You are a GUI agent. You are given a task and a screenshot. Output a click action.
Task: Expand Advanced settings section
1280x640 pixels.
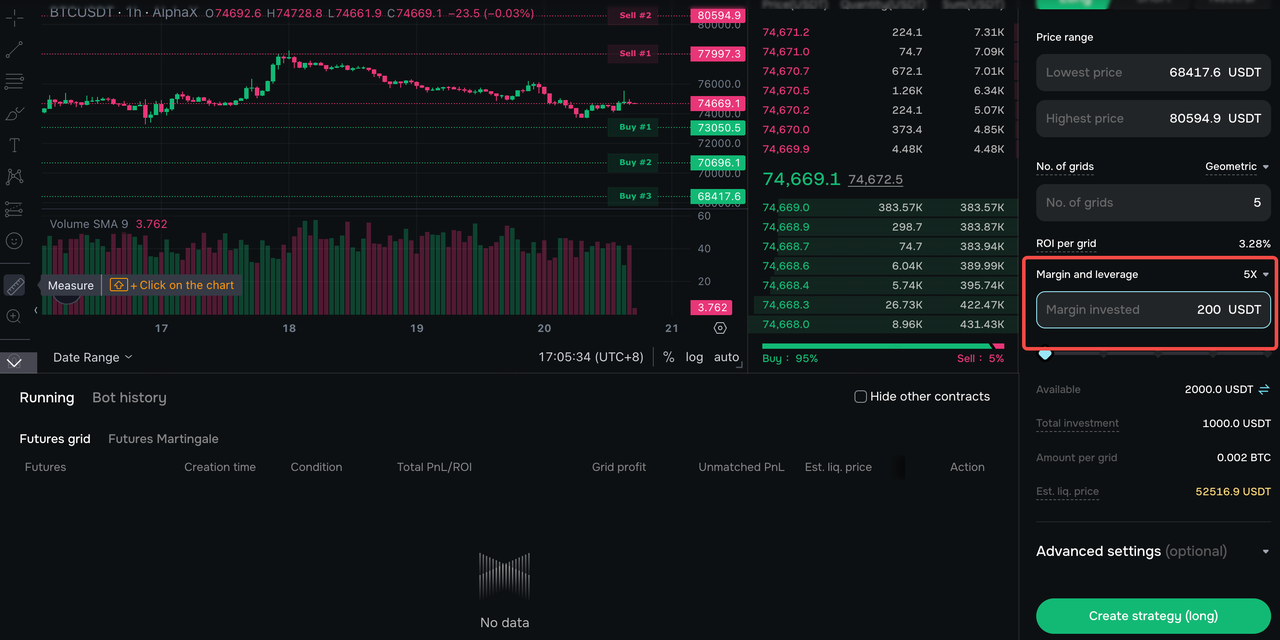point(1153,551)
